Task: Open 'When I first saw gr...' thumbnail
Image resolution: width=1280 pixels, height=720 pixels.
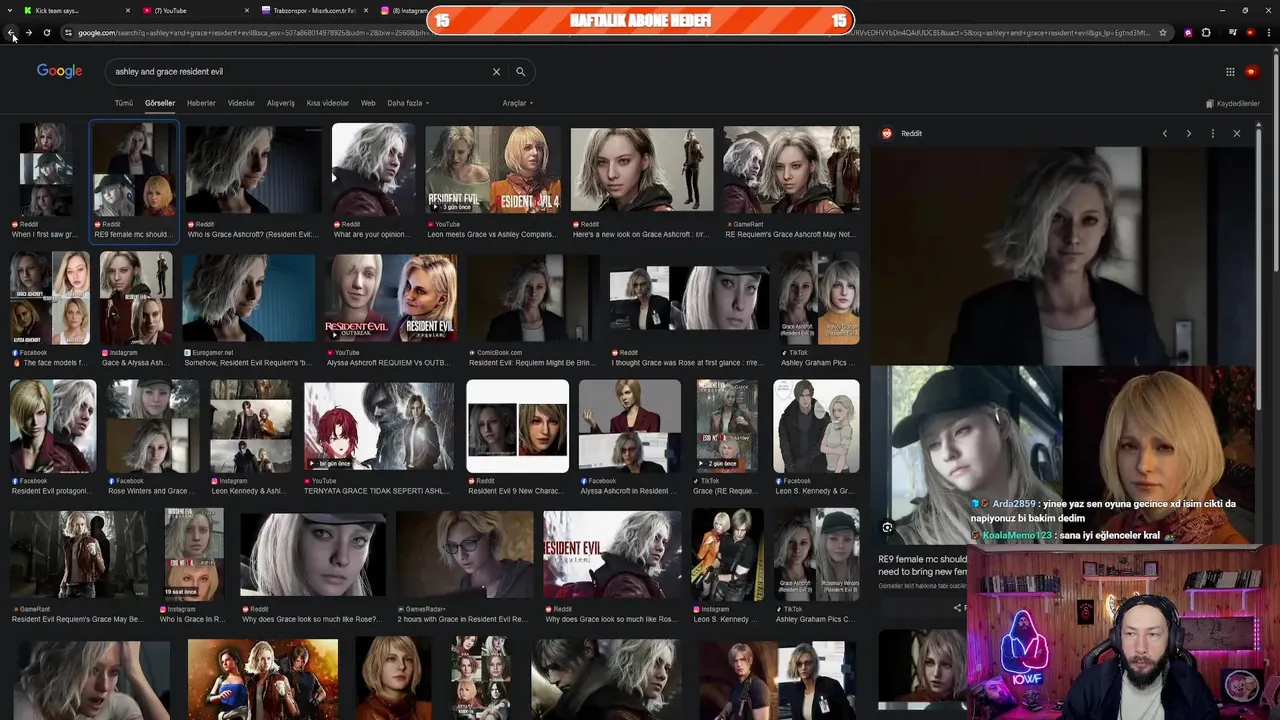Action: point(44,182)
